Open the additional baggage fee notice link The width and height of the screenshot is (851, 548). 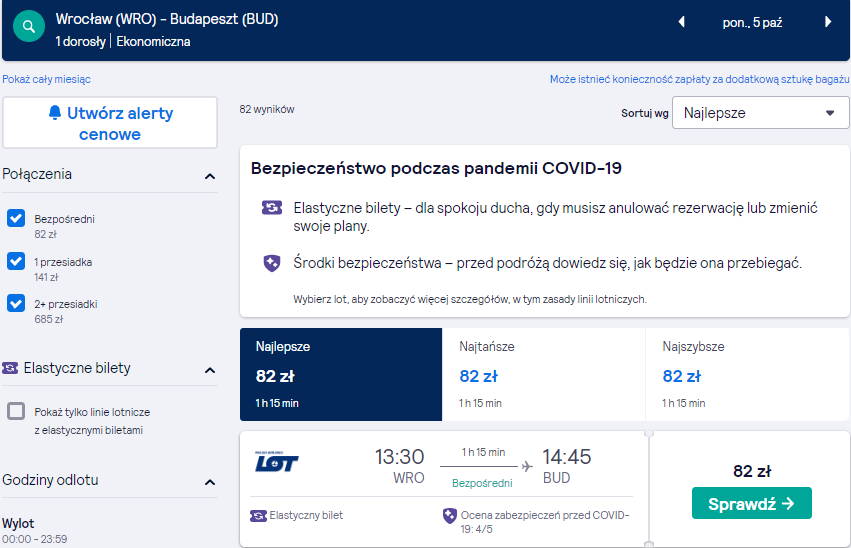click(700, 79)
